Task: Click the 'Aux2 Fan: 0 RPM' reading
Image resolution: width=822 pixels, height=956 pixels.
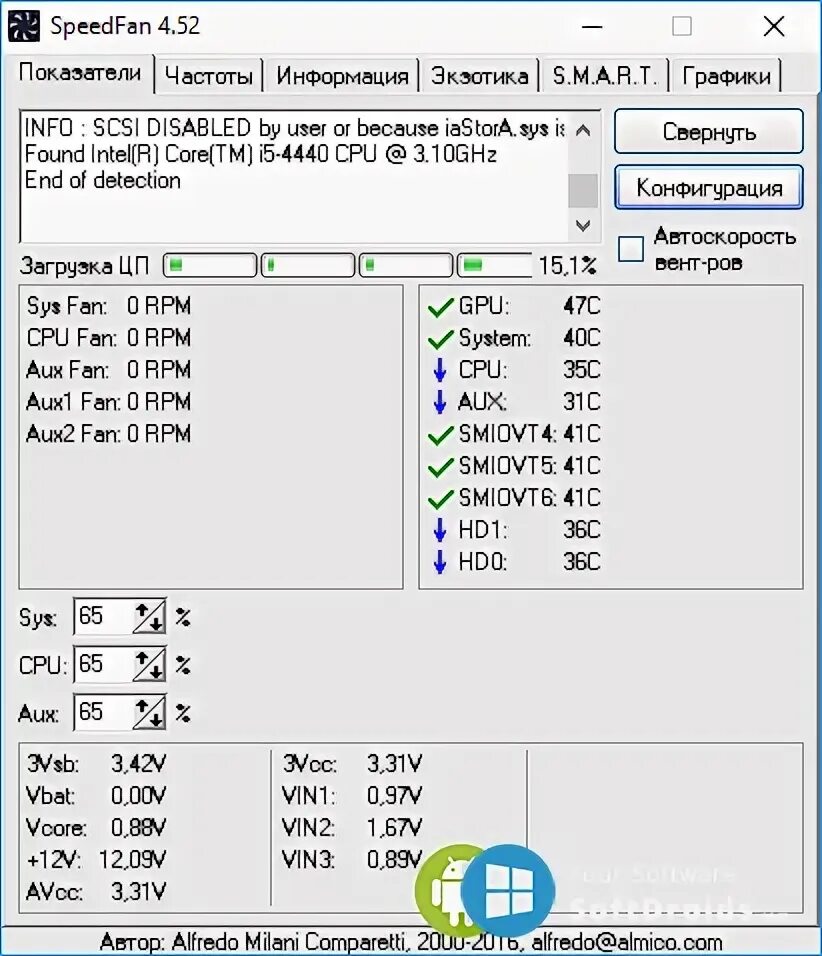Action: pyautogui.click(x=109, y=434)
